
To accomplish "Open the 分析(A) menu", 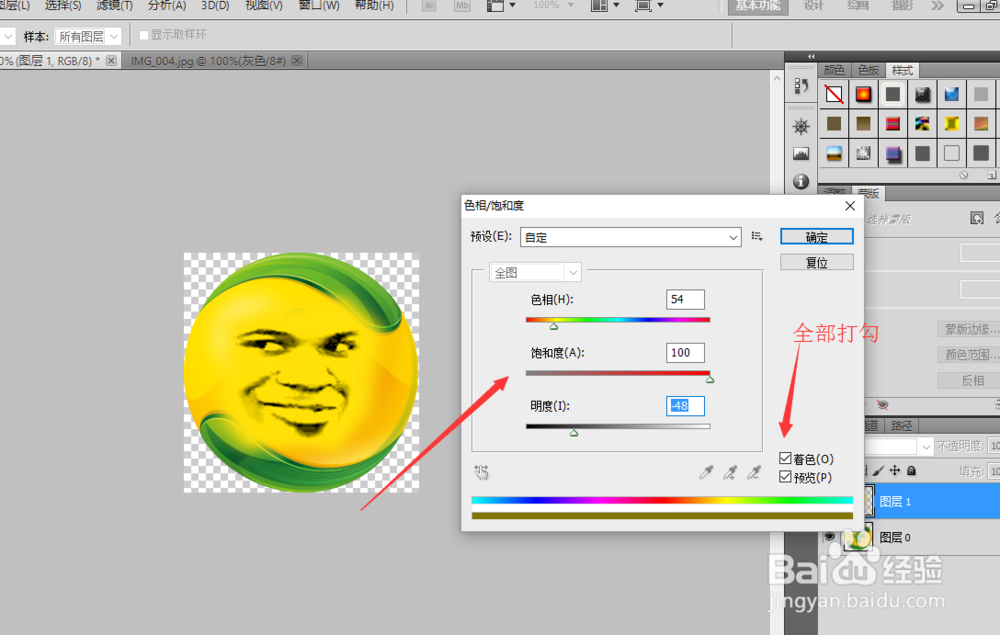I will coord(167,6).
